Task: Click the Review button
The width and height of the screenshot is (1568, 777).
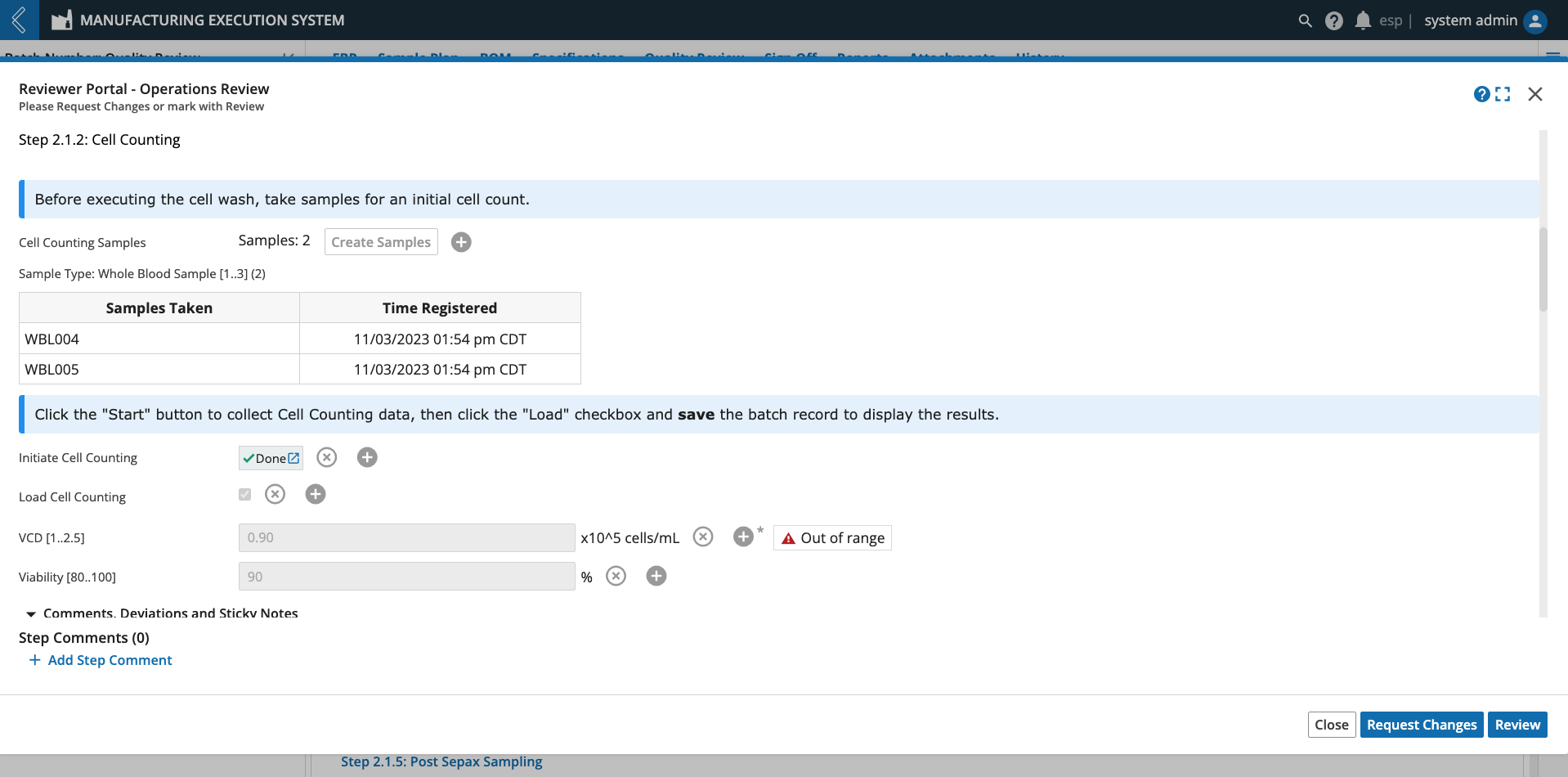Action: click(x=1517, y=725)
